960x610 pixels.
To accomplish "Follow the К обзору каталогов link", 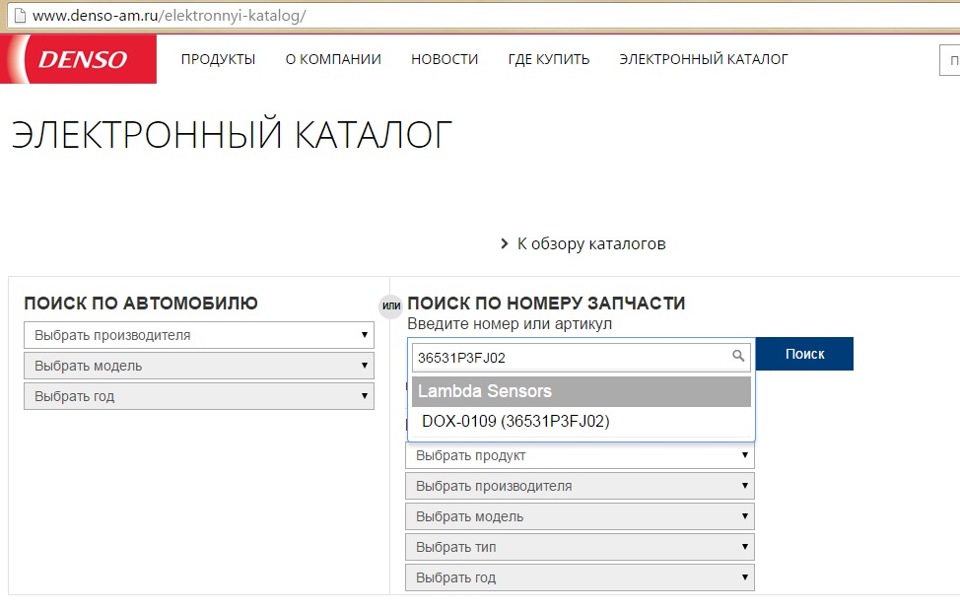I will [x=591, y=244].
